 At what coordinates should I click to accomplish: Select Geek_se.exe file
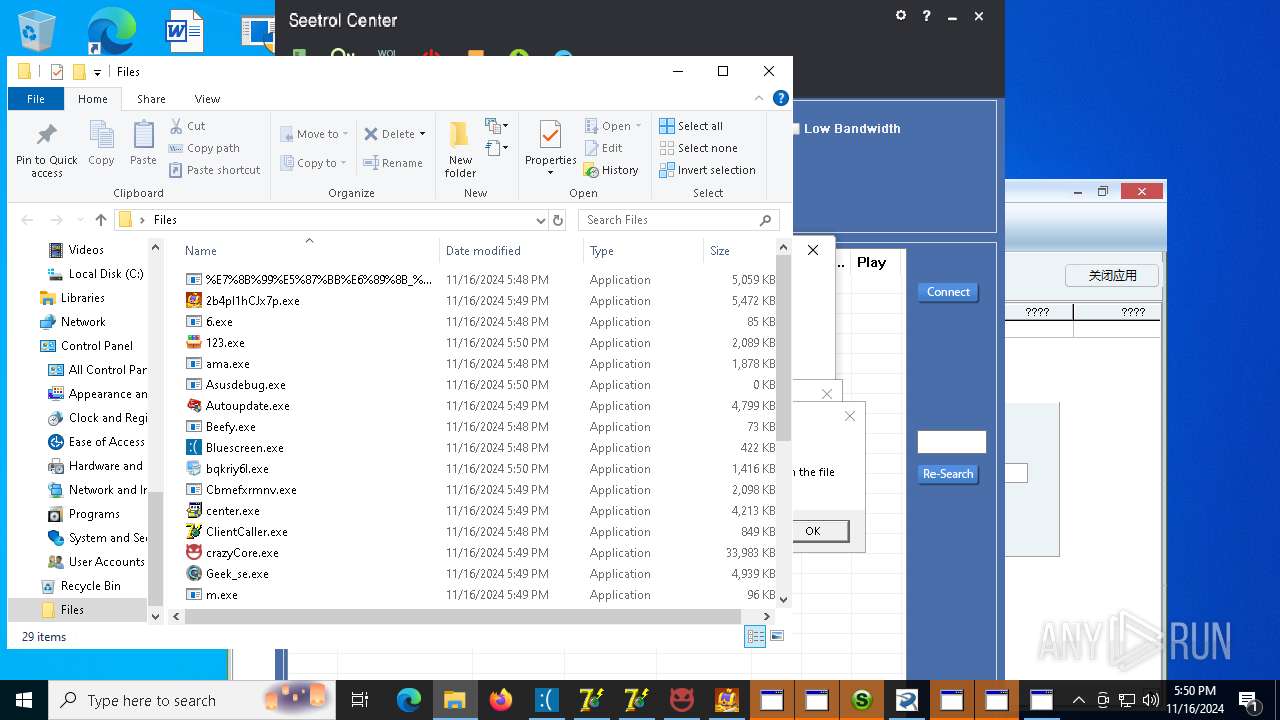237,574
